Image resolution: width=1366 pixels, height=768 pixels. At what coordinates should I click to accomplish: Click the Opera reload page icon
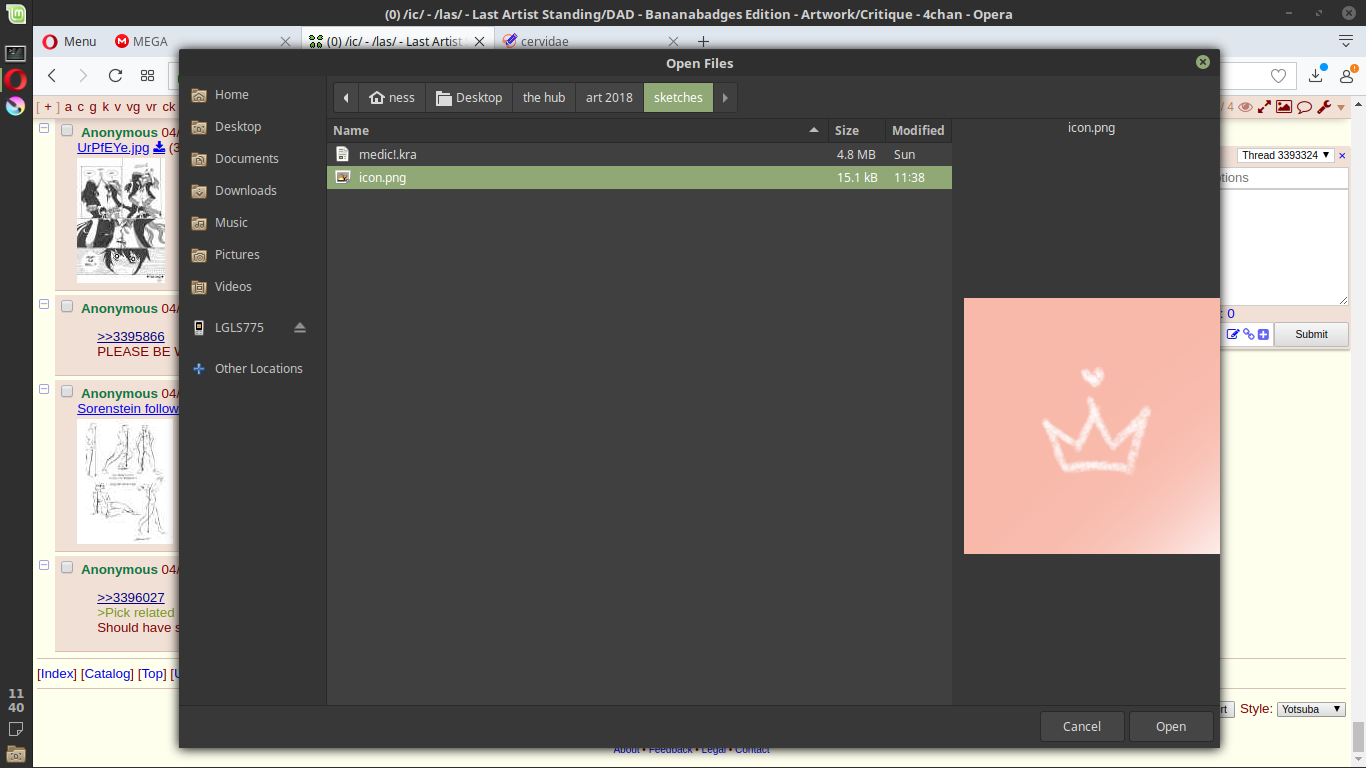(115, 76)
